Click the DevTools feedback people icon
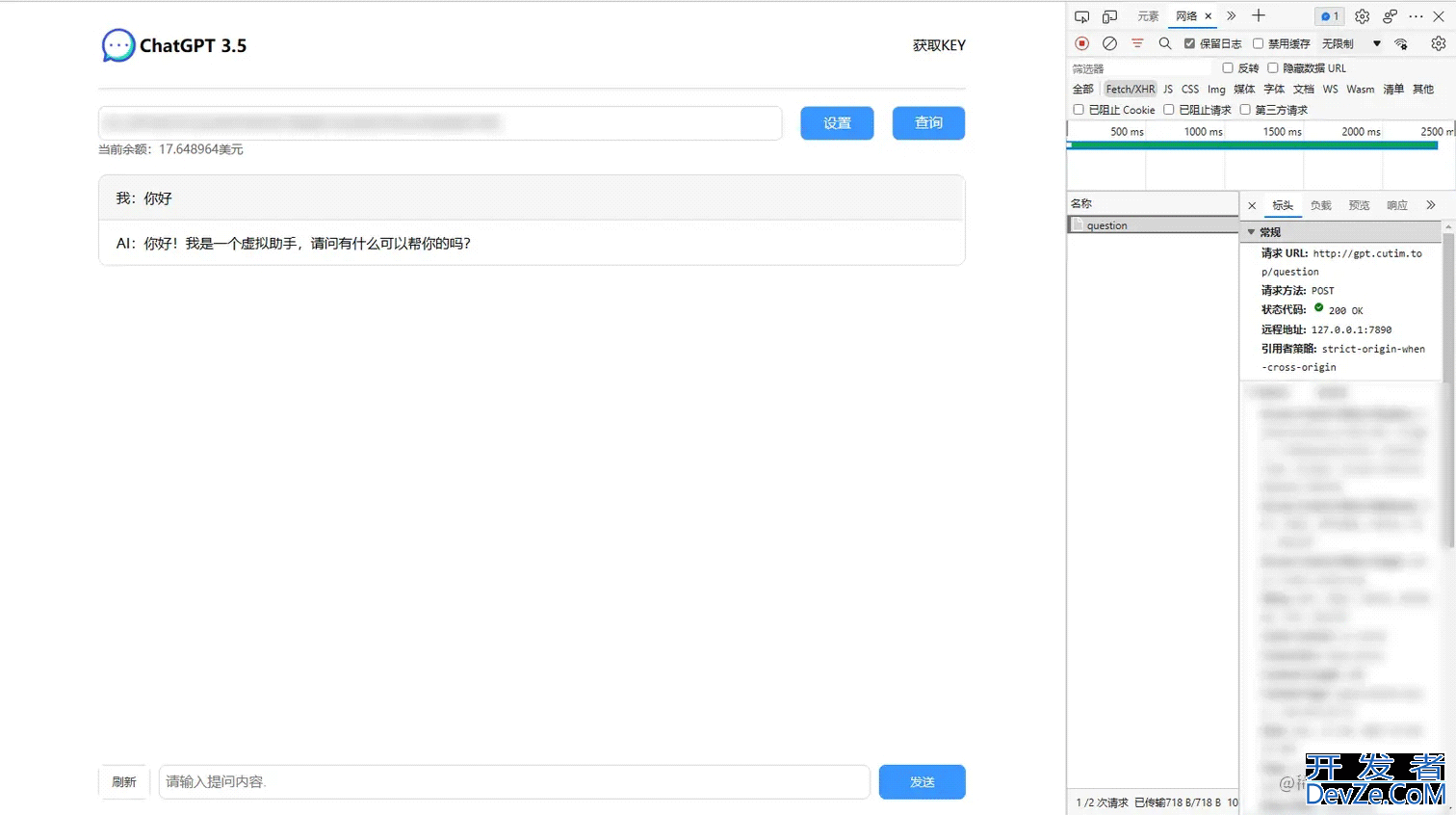This screenshot has height=815, width=1456. (x=1390, y=16)
